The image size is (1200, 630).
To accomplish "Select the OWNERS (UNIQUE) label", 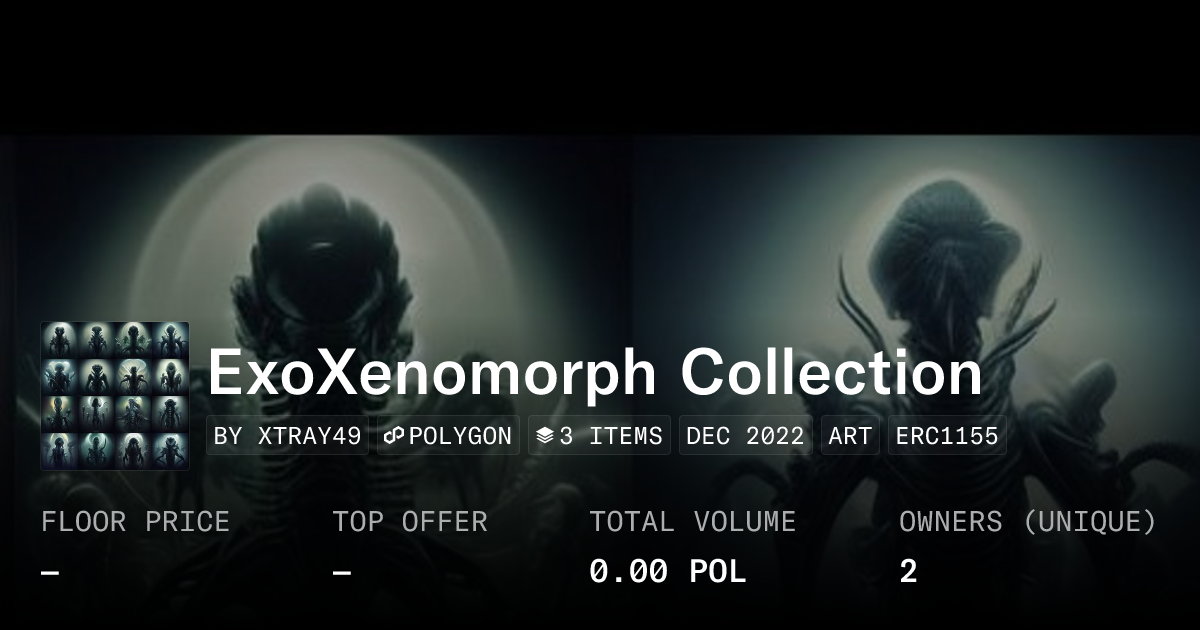I will click(1028, 522).
